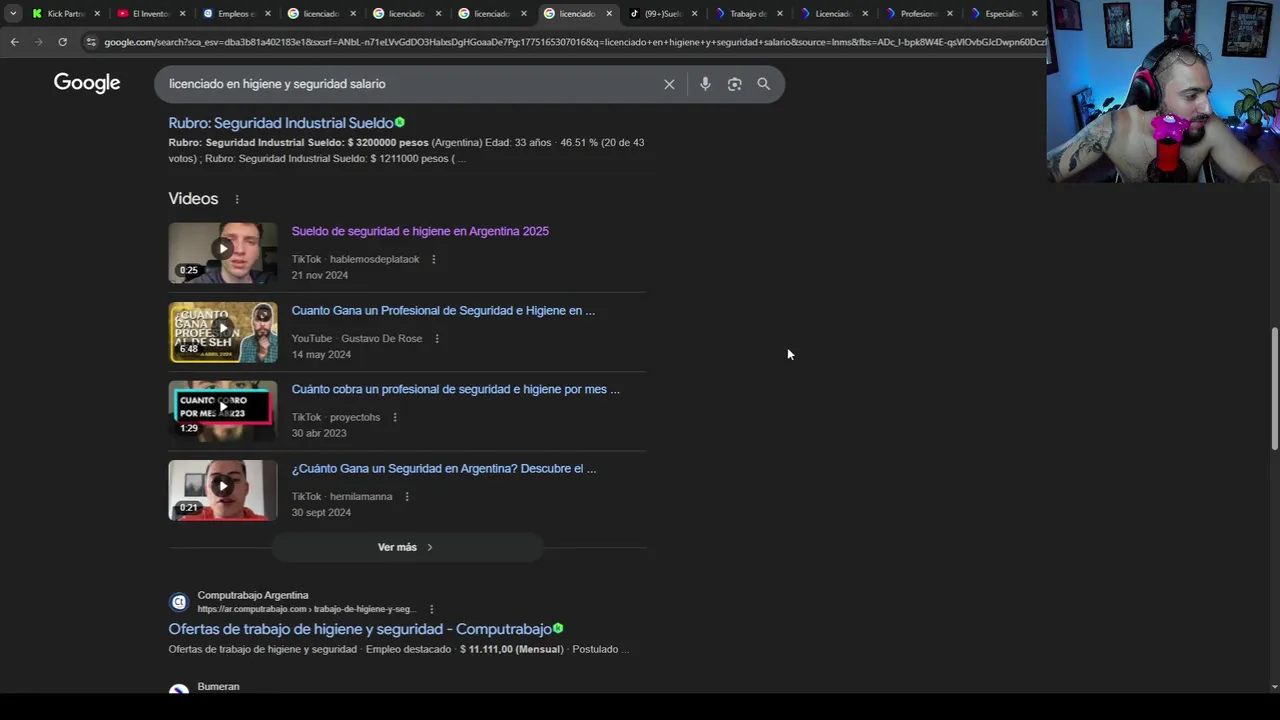Click 'TikTok · hernilamanna' source text
The width and height of the screenshot is (1280, 720).
coord(342,496)
